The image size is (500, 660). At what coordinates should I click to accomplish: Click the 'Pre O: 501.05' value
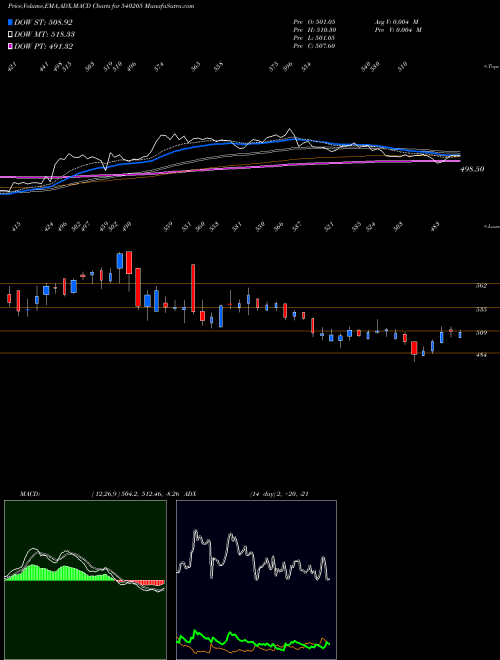[x=314, y=21]
